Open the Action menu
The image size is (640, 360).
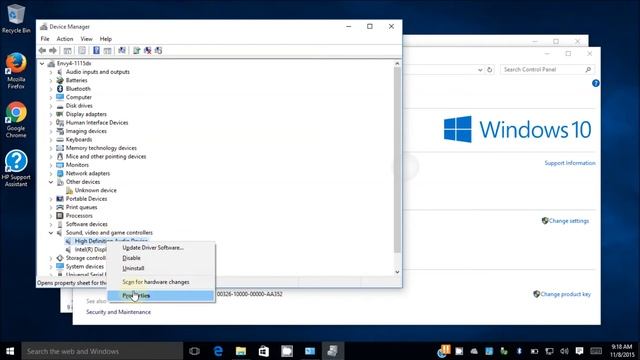(x=64, y=39)
